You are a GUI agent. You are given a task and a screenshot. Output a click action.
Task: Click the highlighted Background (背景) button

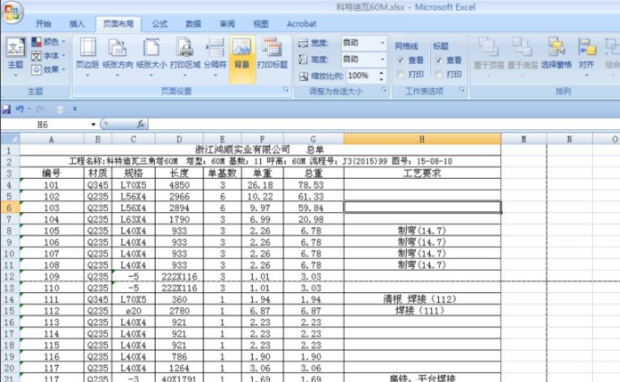(242, 59)
